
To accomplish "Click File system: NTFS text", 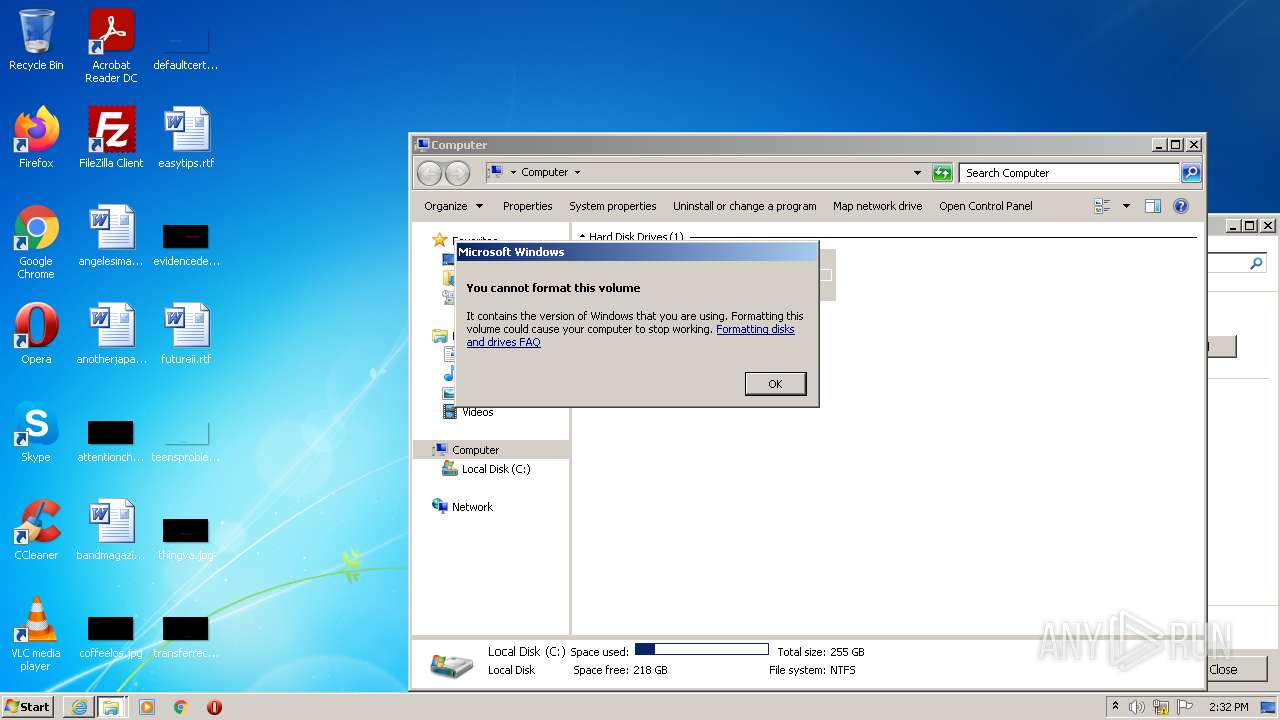I will [x=811, y=670].
